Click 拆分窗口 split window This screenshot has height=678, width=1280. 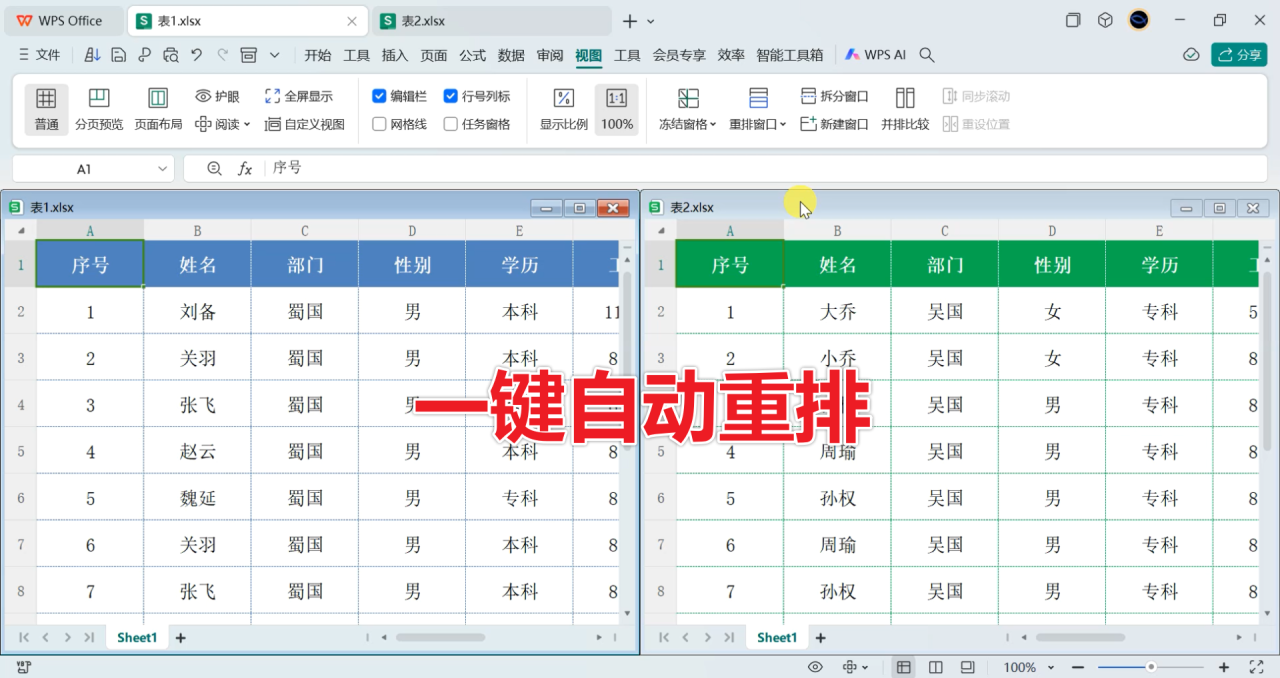(835, 96)
